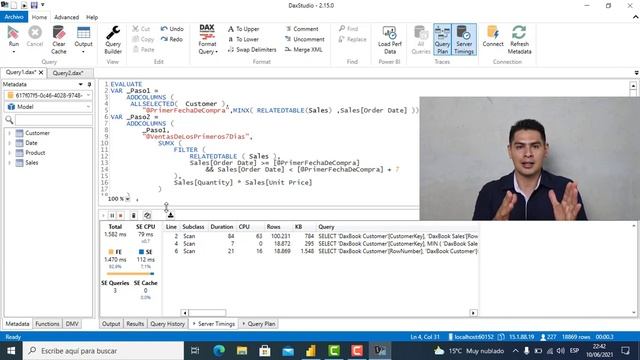
Task: Click the clear trace results icon
Action: 133,215
